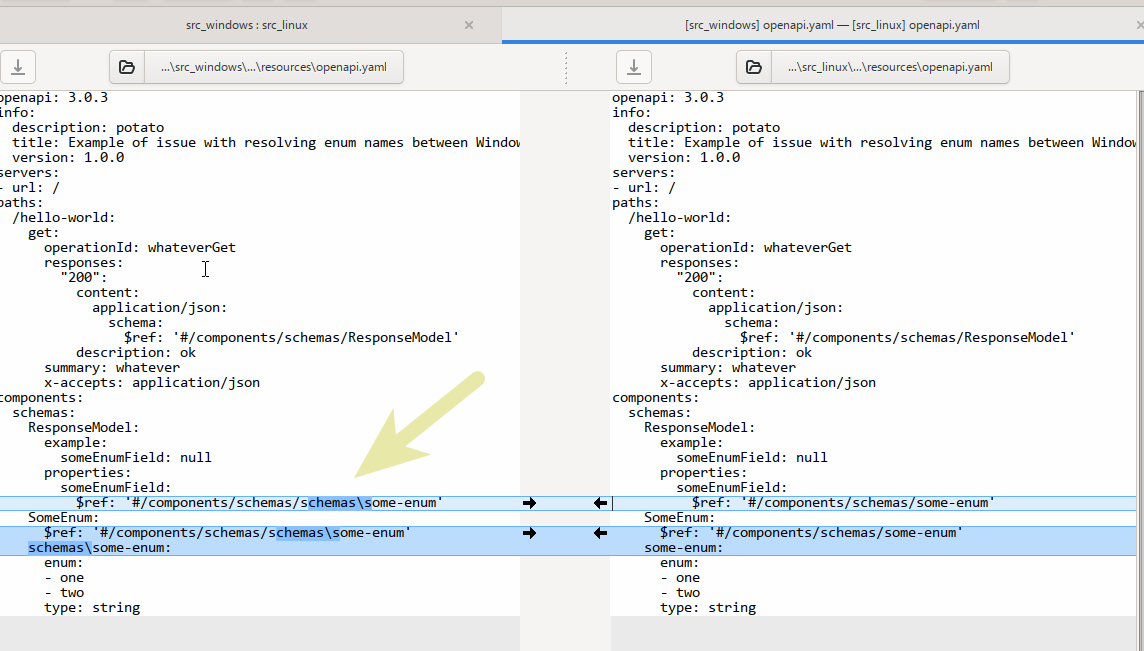The image size is (1144, 651).
Task: Click left pane schemas\some-enum: line
Action: pos(100,548)
